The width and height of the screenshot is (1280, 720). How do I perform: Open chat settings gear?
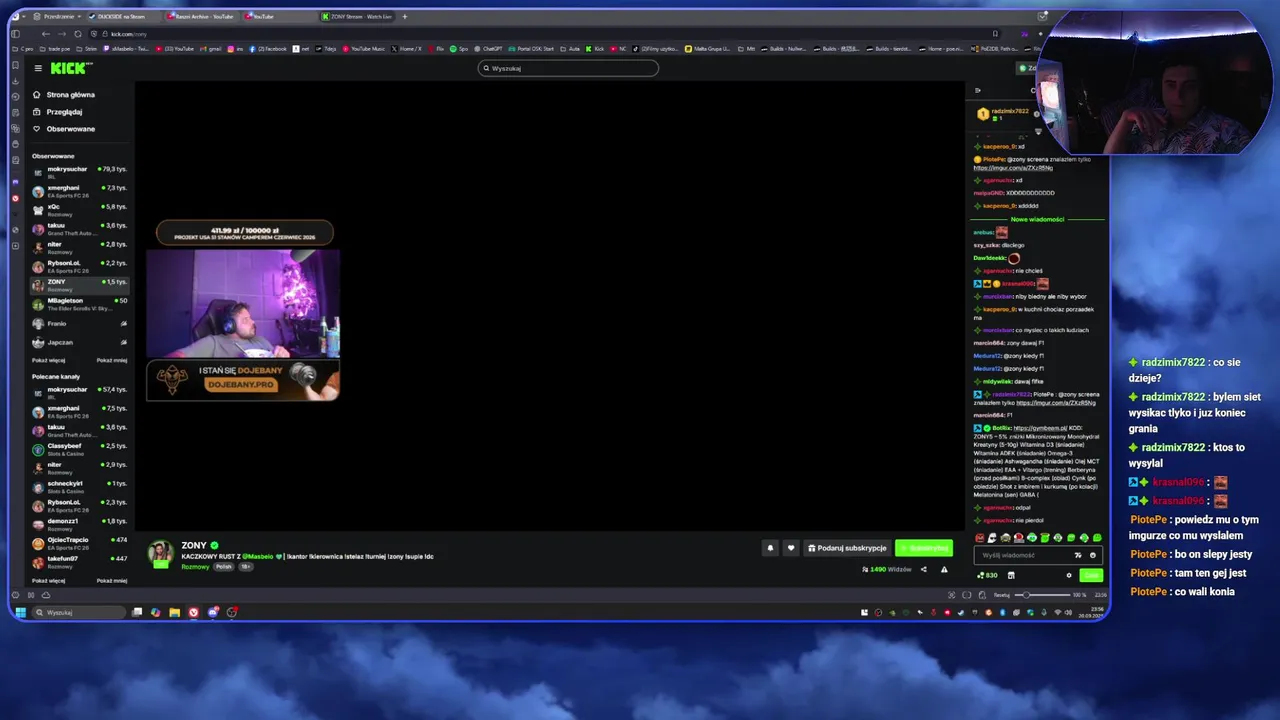click(1069, 575)
